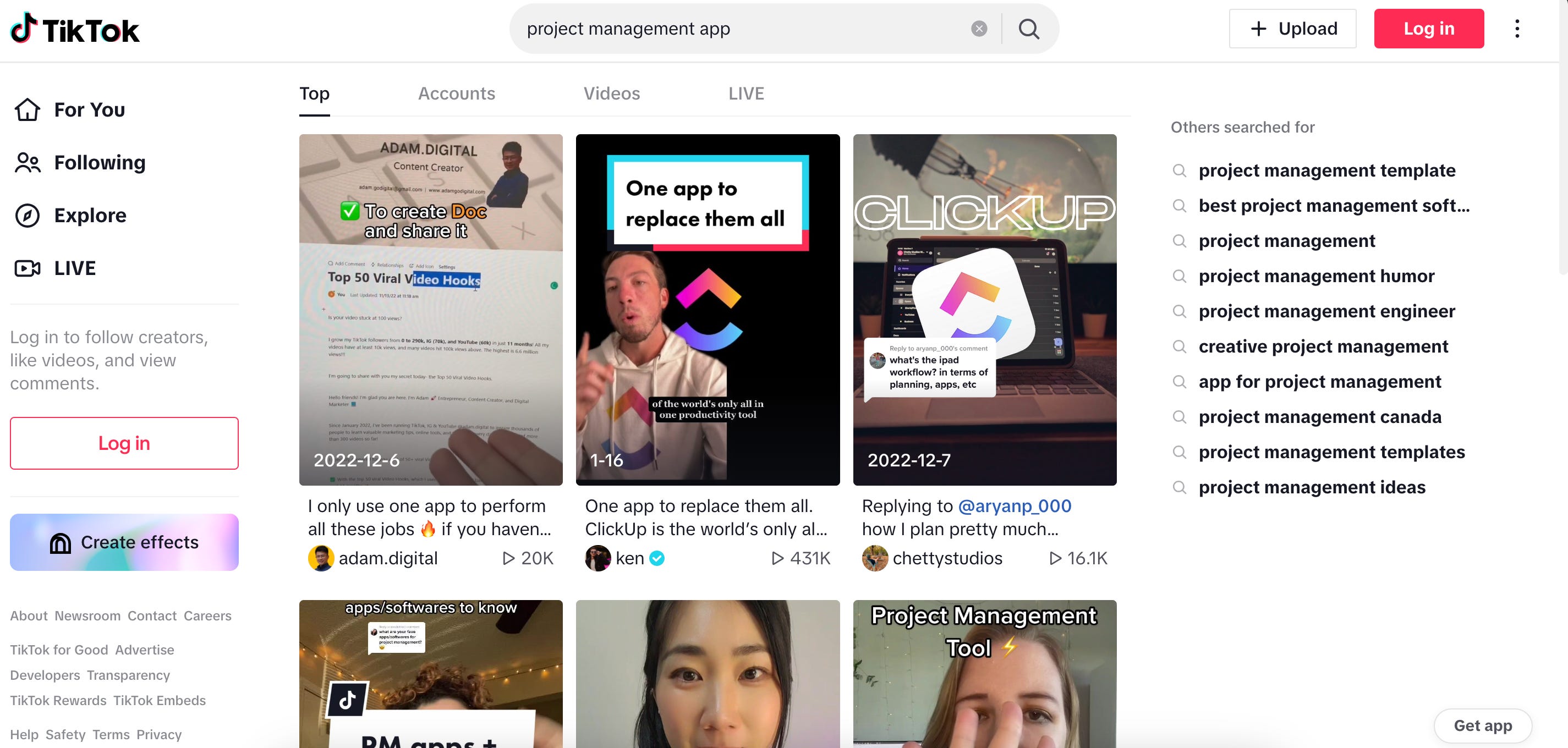Screen dimensions: 1568x748
Task: Click the search icon beside 'project management template'
Action: click(x=1179, y=170)
